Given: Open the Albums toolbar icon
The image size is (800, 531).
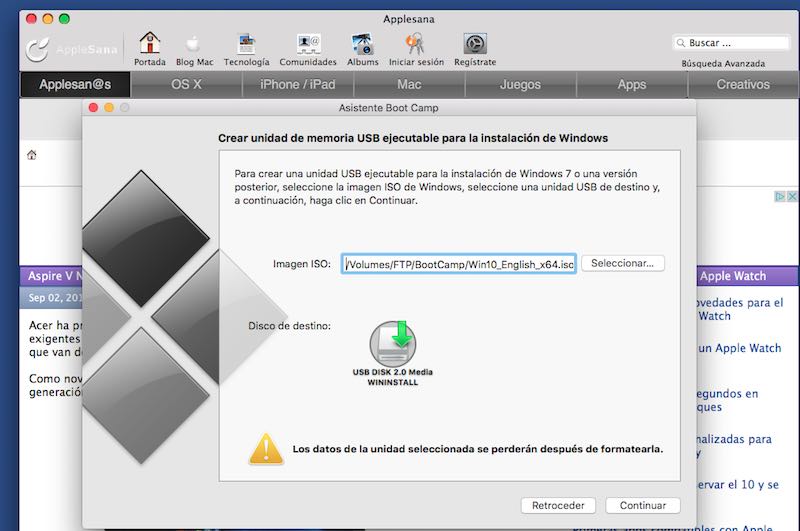Looking at the screenshot, I should click(x=363, y=44).
